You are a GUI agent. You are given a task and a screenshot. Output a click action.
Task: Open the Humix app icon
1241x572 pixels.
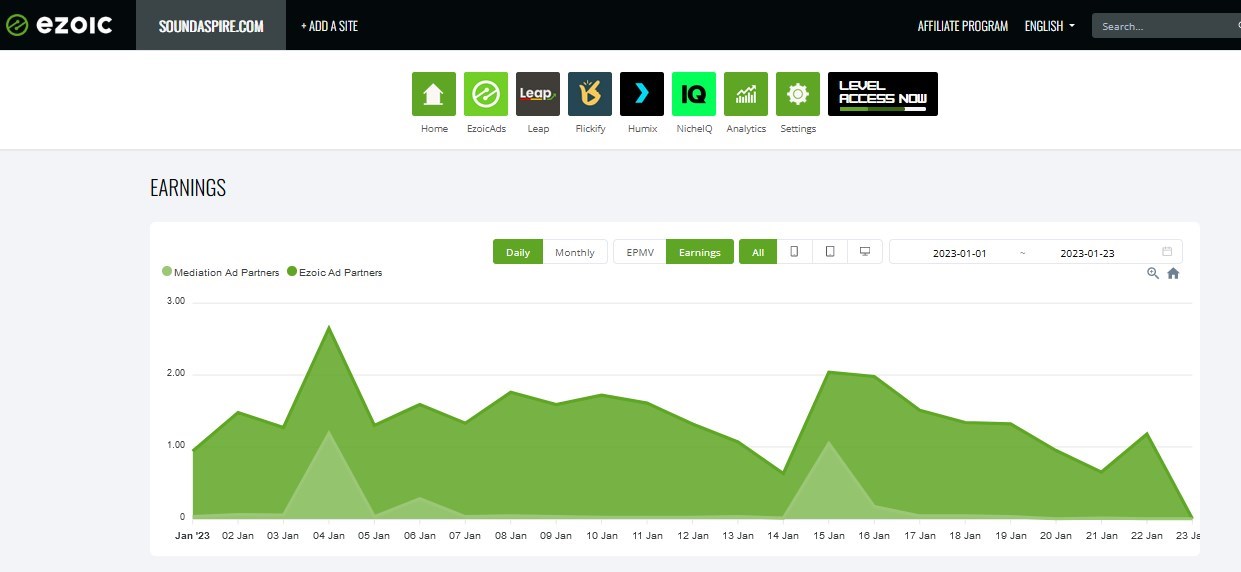(642, 94)
